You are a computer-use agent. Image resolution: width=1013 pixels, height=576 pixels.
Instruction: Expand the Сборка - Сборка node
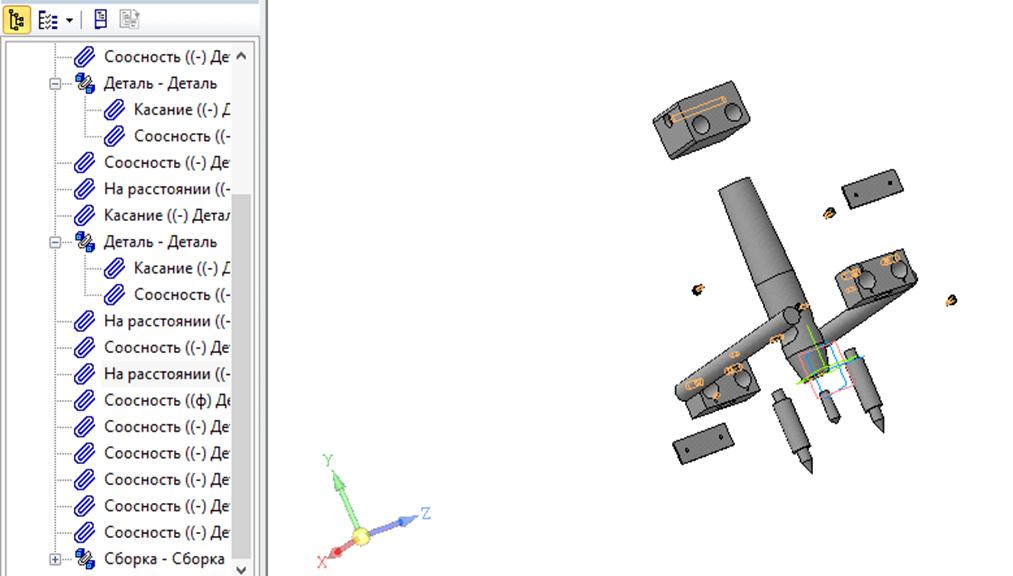pos(55,559)
